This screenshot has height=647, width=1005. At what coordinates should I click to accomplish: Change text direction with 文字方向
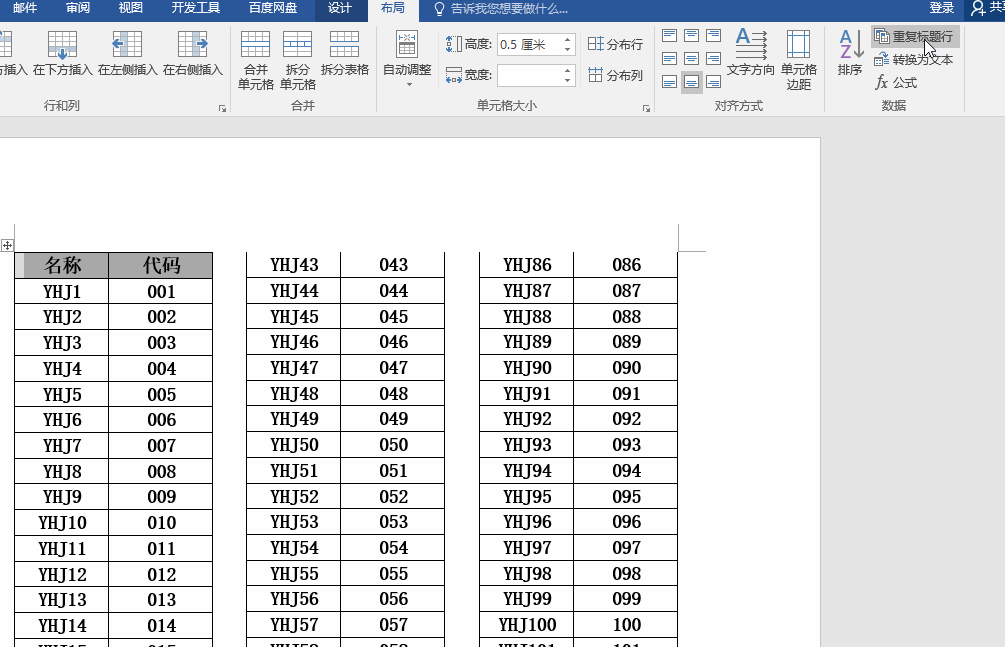pyautogui.click(x=751, y=53)
